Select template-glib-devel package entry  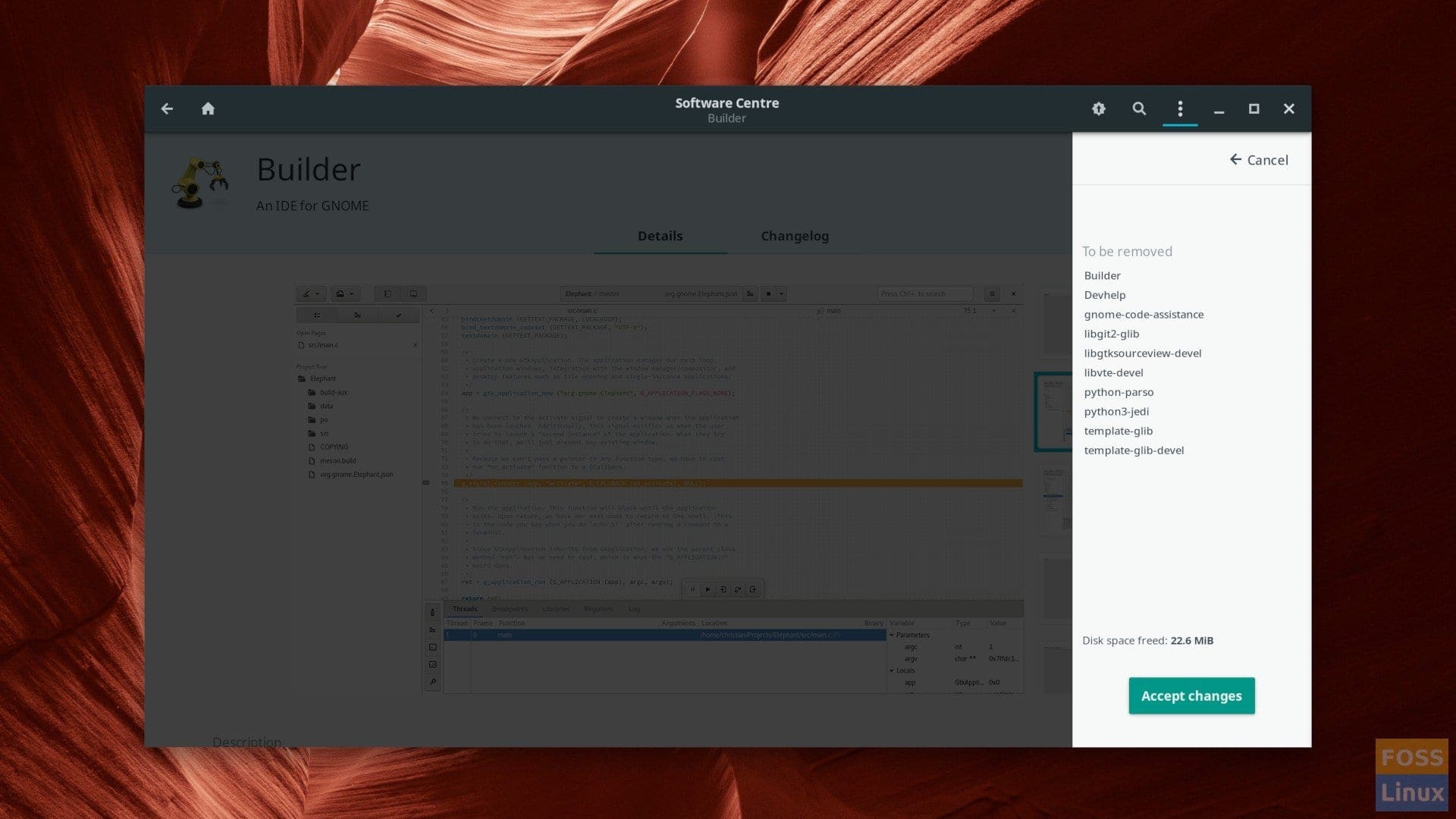tap(1134, 450)
